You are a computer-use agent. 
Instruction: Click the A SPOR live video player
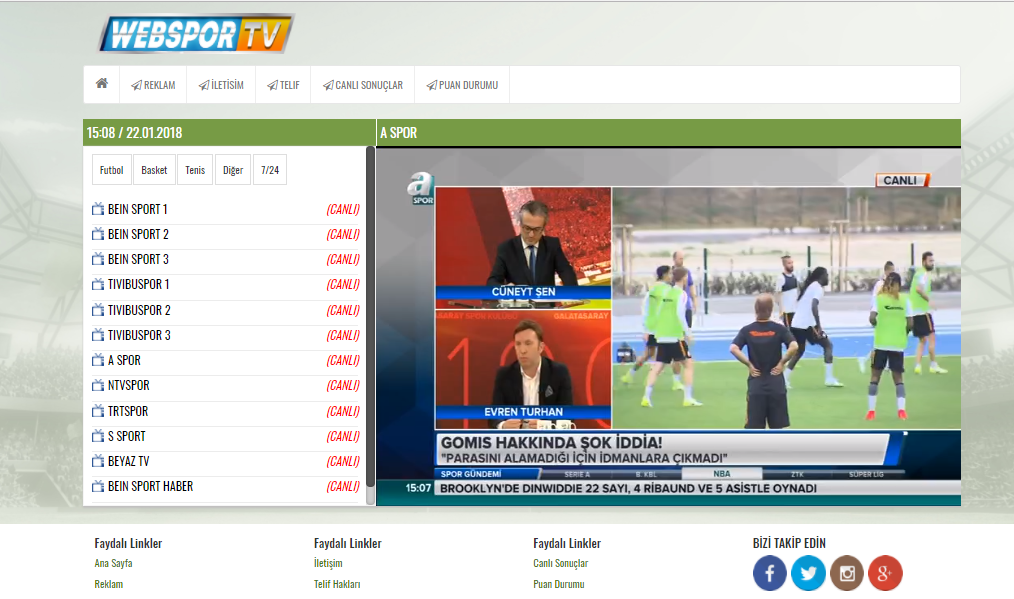(668, 327)
